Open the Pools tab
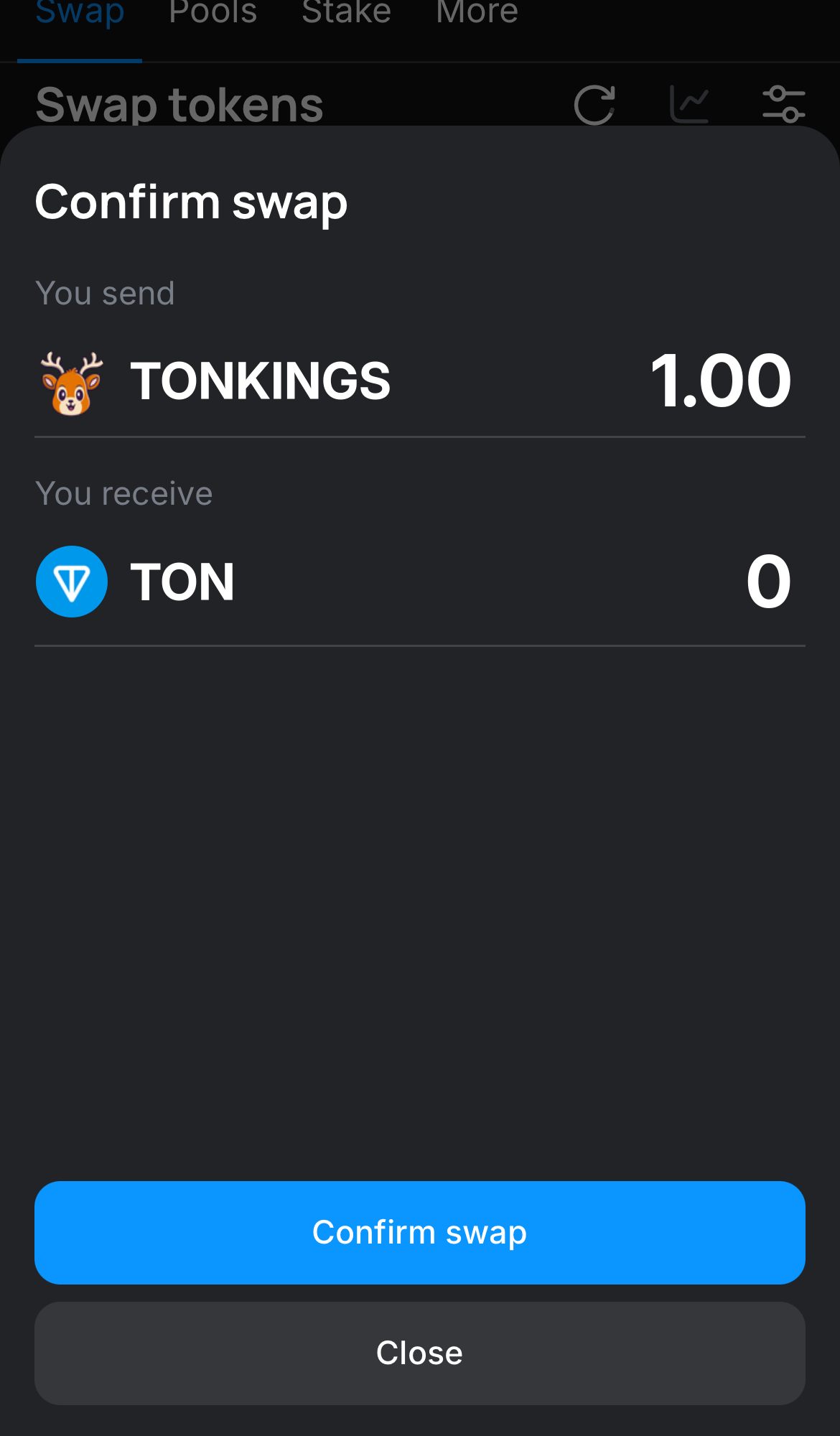 (x=213, y=13)
